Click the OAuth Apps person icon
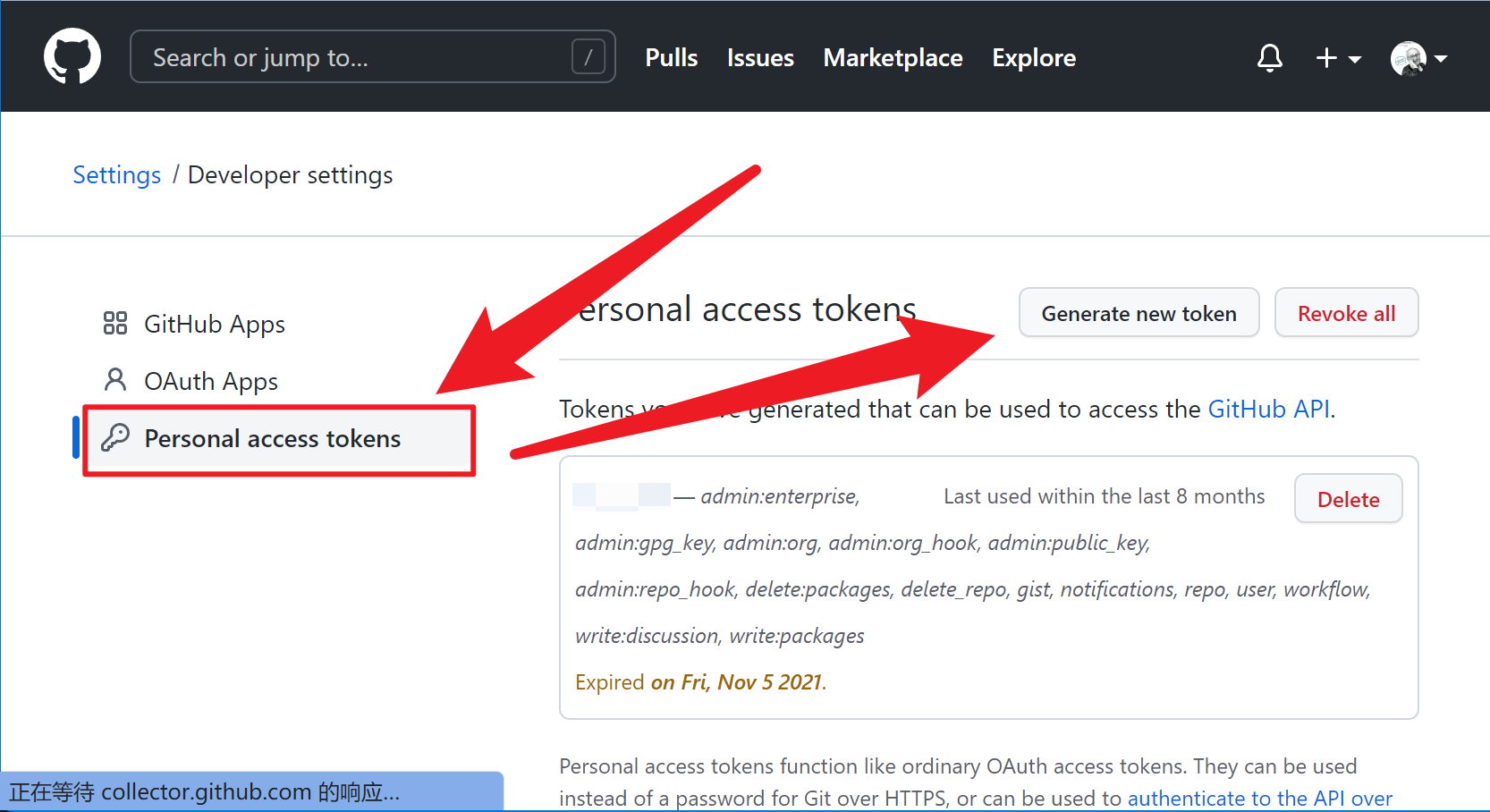This screenshot has height=812, width=1490. point(115,380)
